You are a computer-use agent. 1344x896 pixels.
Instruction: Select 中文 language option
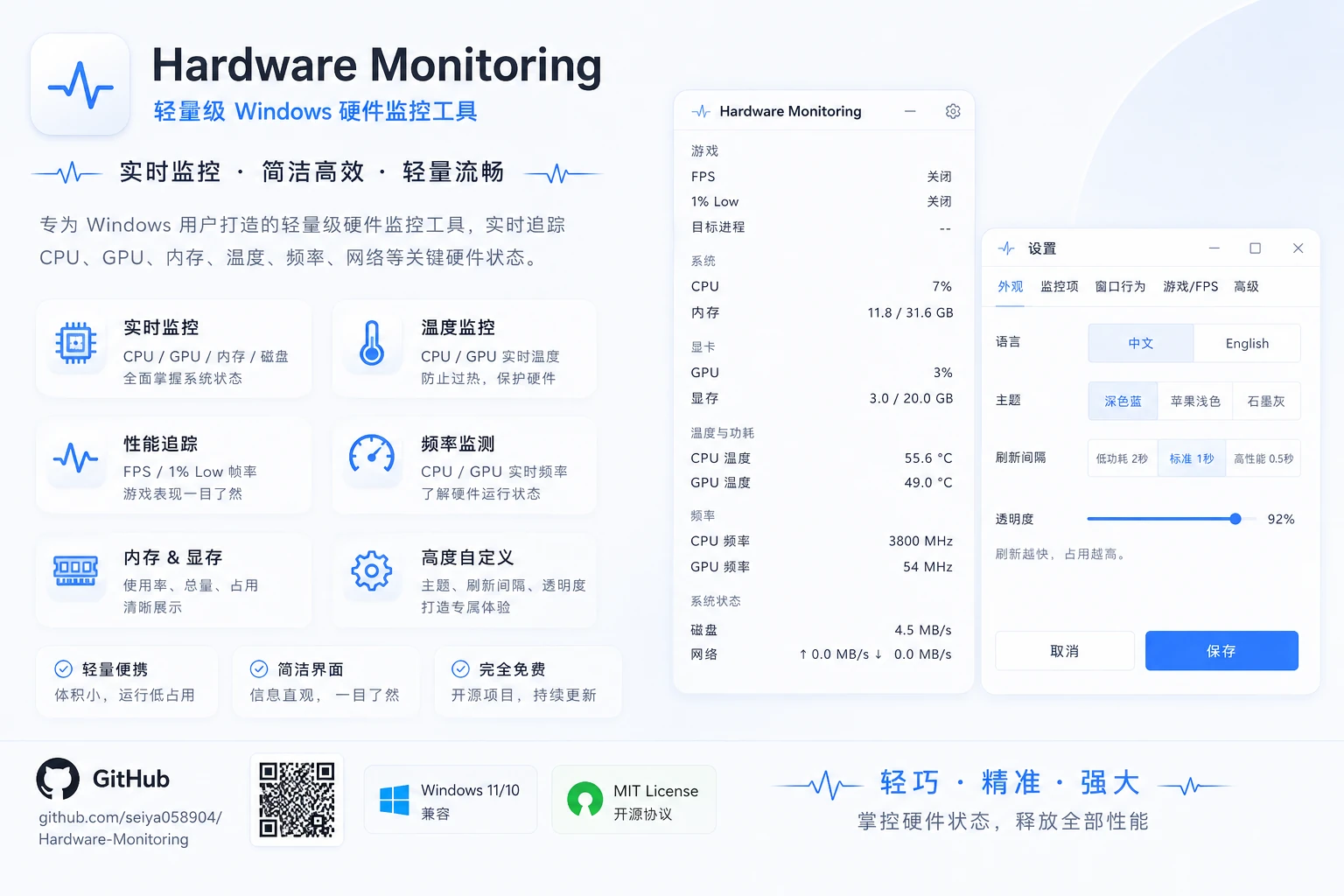click(x=1141, y=343)
